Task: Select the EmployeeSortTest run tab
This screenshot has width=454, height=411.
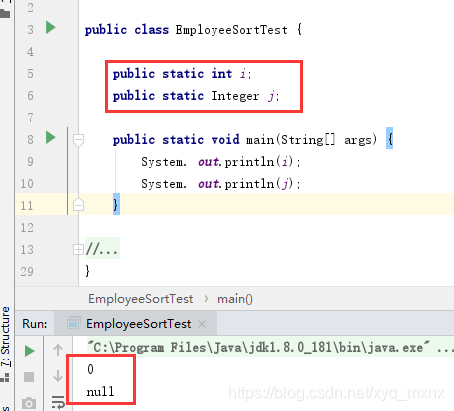Action: click(136, 324)
